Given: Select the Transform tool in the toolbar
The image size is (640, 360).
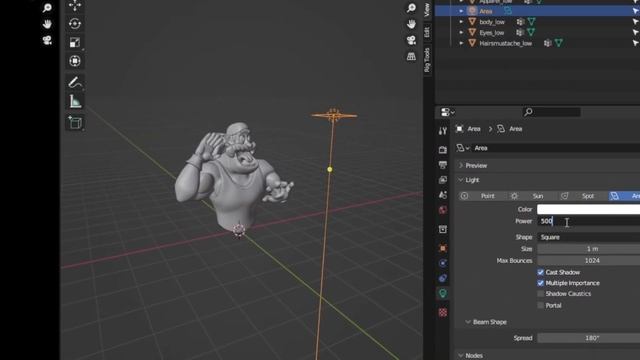Looking at the screenshot, I should click(x=75, y=61).
